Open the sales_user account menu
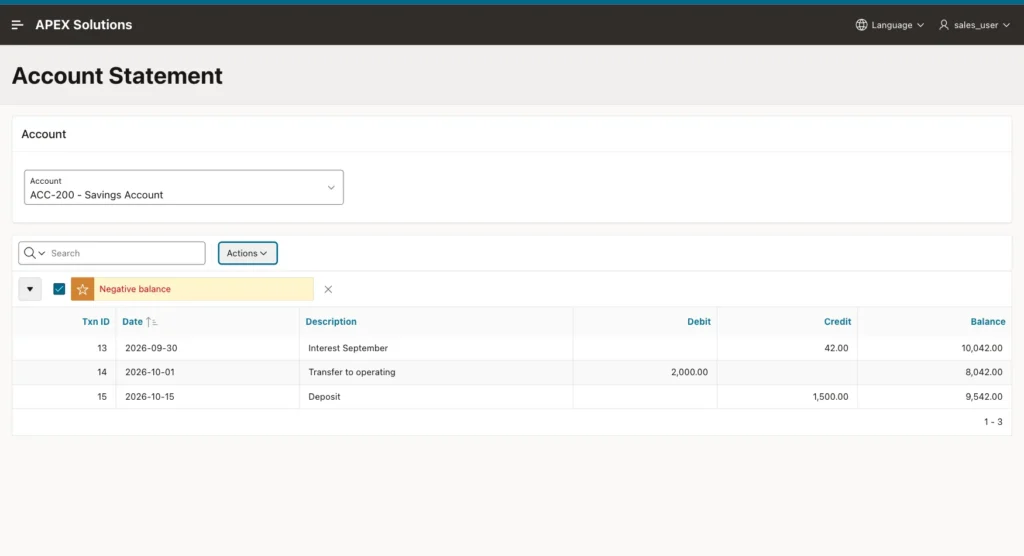The height and width of the screenshot is (556, 1024). tap(974, 25)
